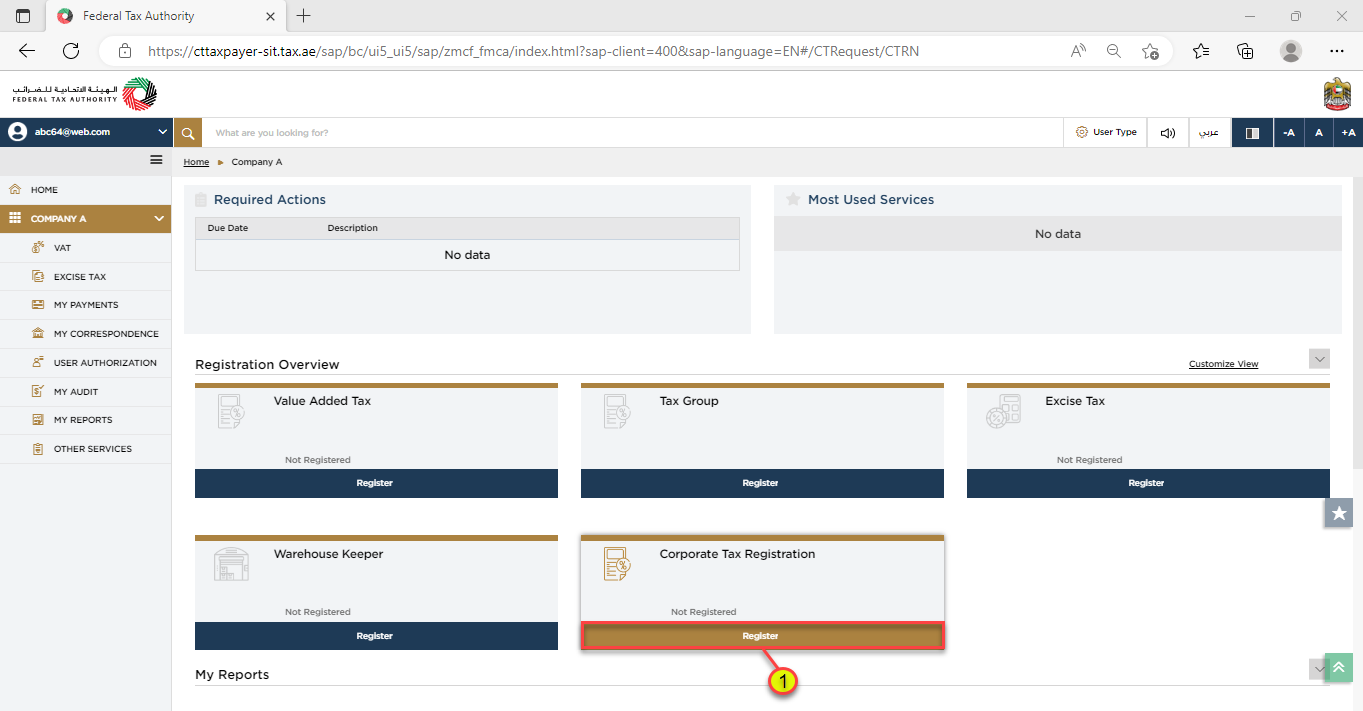Register for Excise Tax

tap(1147, 483)
